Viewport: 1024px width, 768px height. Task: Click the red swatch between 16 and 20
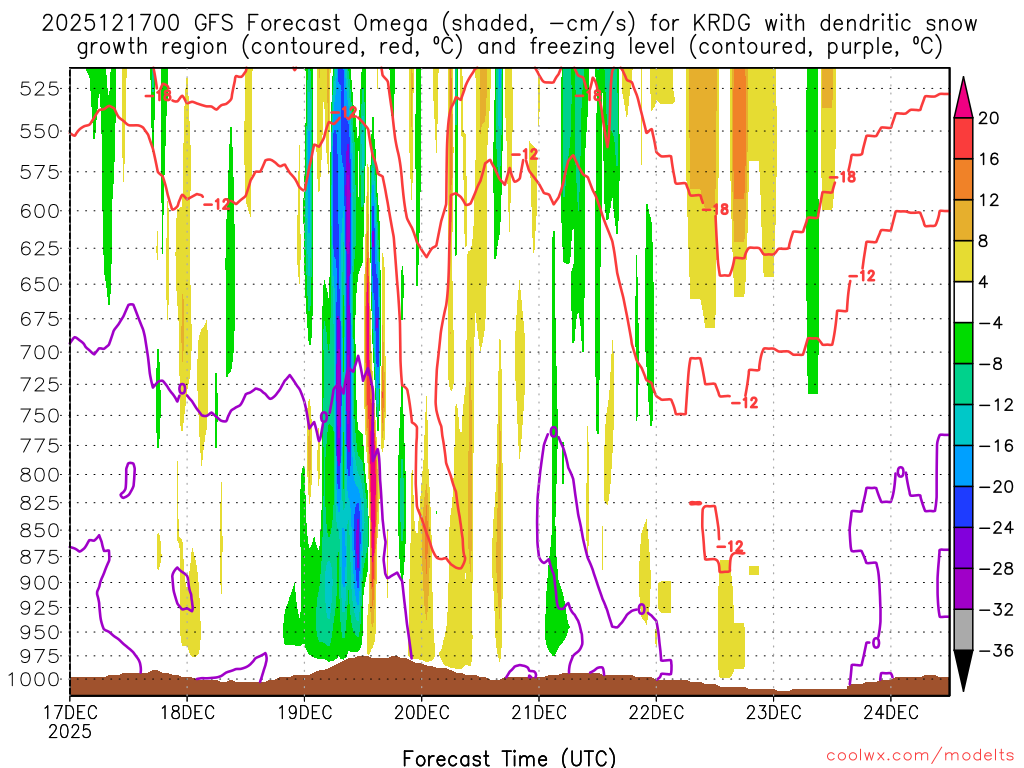964,138
